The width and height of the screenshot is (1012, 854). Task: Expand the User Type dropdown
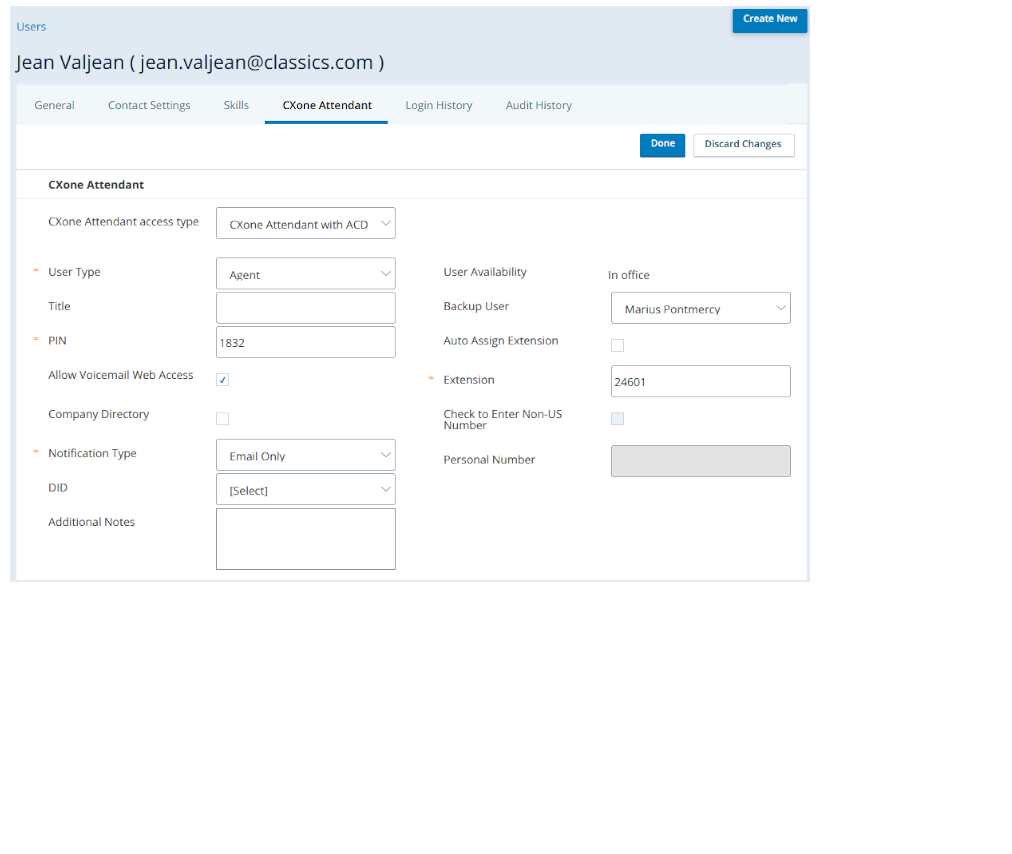(x=306, y=274)
